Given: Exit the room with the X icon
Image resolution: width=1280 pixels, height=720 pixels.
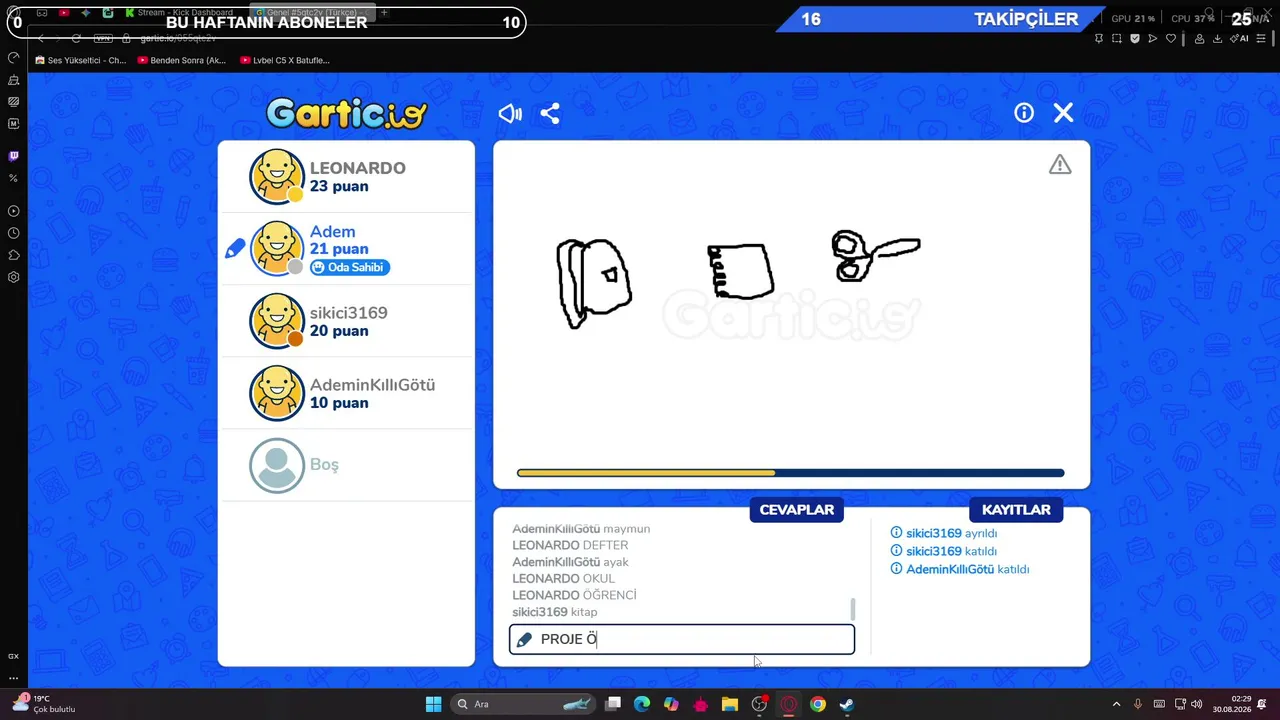Looking at the screenshot, I should click(1064, 113).
